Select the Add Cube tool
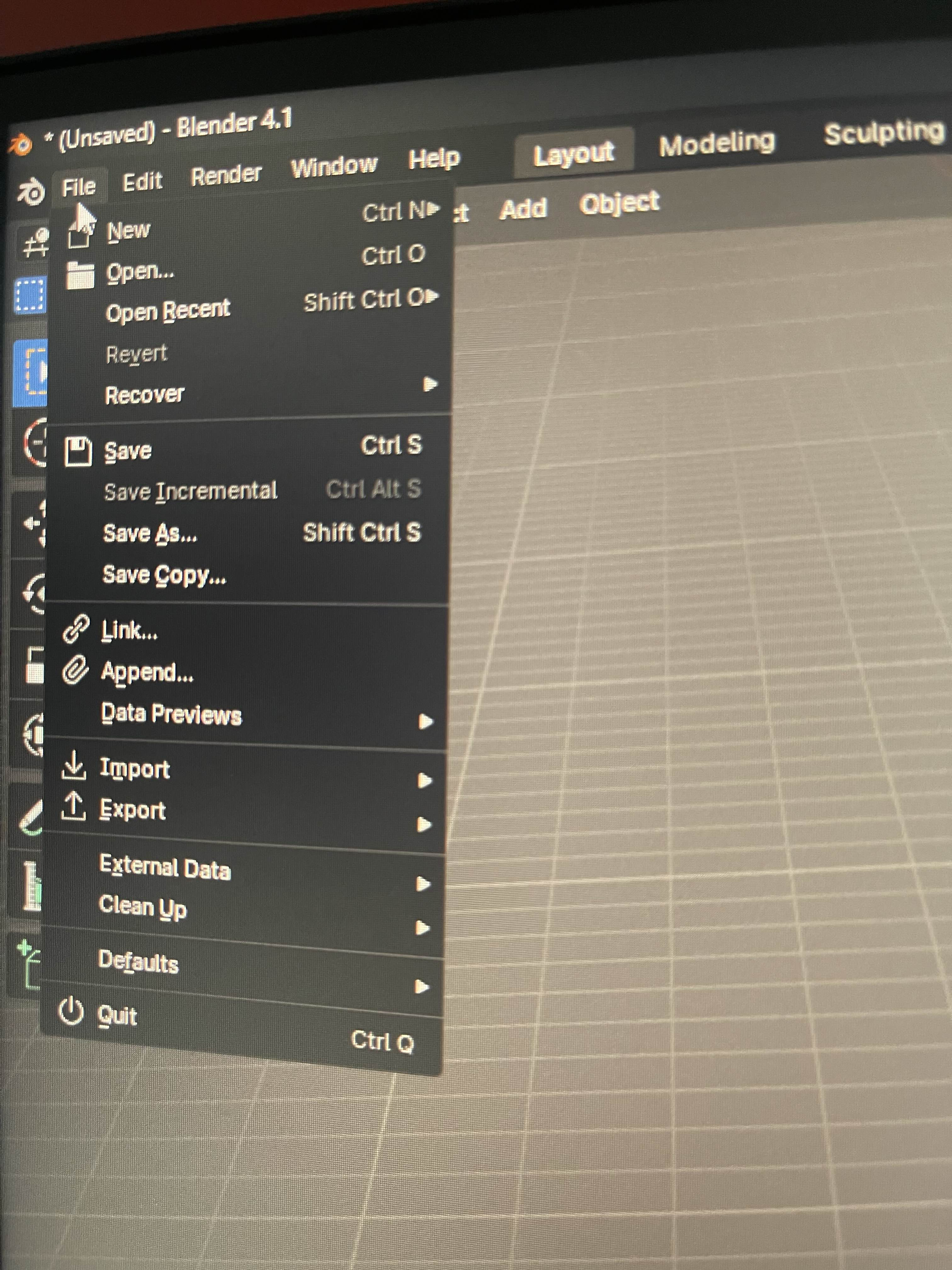Image resolution: width=952 pixels, height=1270 pixels. 29,964
